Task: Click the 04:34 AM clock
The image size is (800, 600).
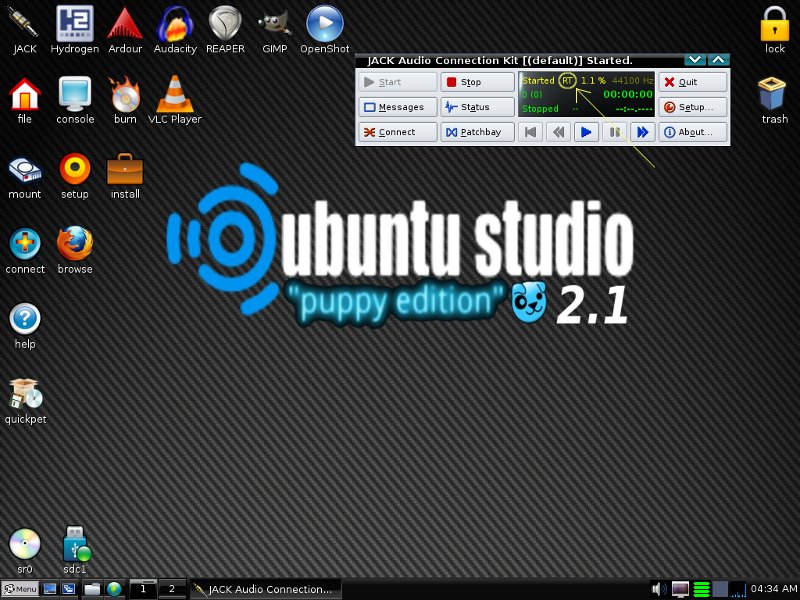Action: pyautogui.click(x=773, y=589)
